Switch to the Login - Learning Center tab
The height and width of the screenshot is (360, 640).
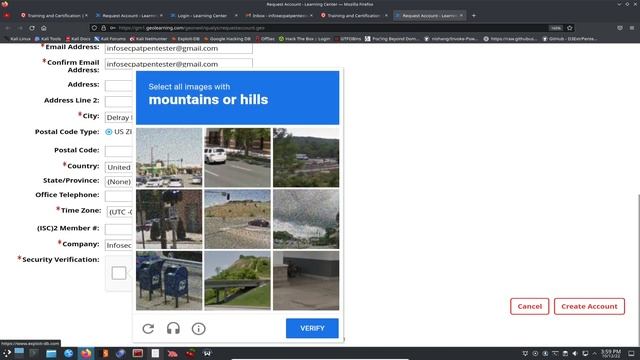[x=202, y=16]
